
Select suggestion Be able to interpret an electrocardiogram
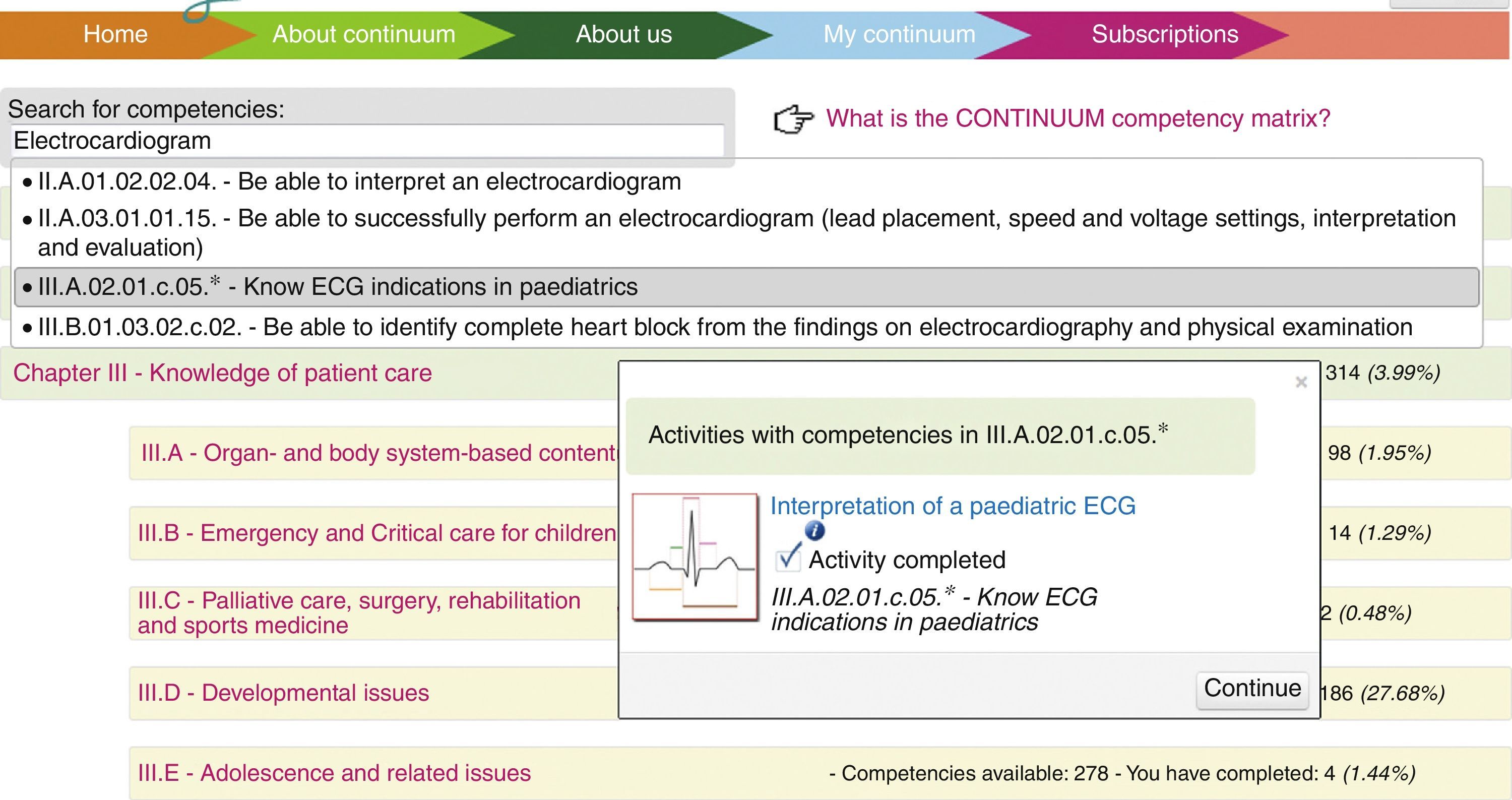click(x=359, y=182)
